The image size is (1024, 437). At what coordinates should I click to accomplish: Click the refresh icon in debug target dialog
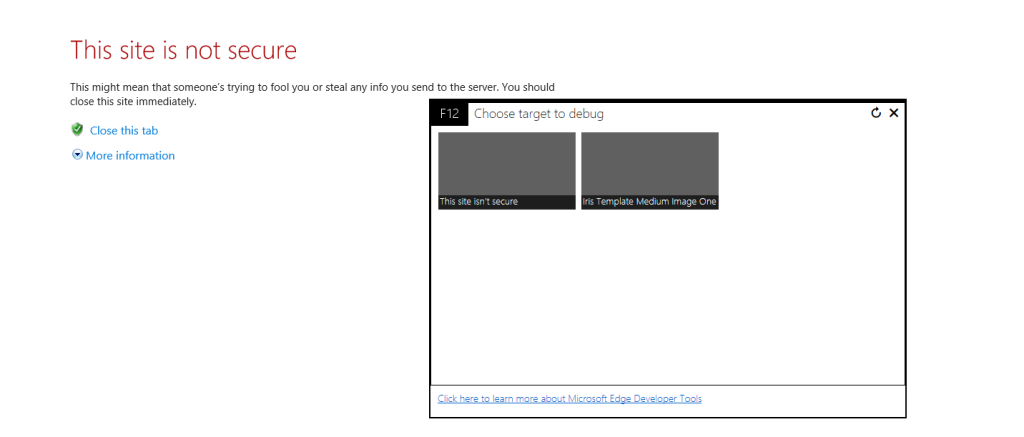(x=876, y=113)
